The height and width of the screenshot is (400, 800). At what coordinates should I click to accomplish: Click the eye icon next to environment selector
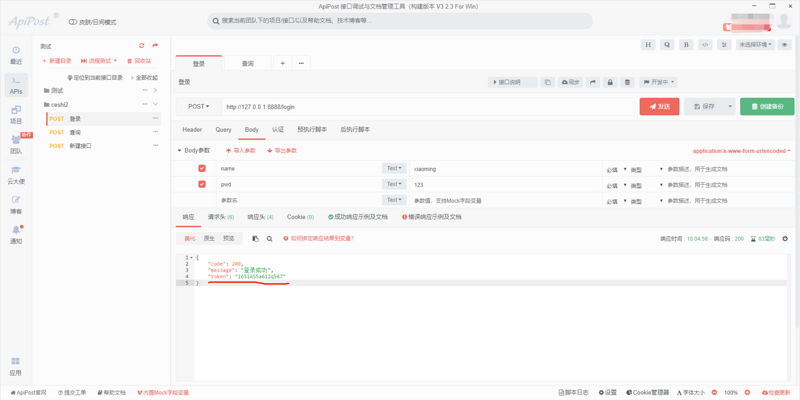click(x=785, y=45)
